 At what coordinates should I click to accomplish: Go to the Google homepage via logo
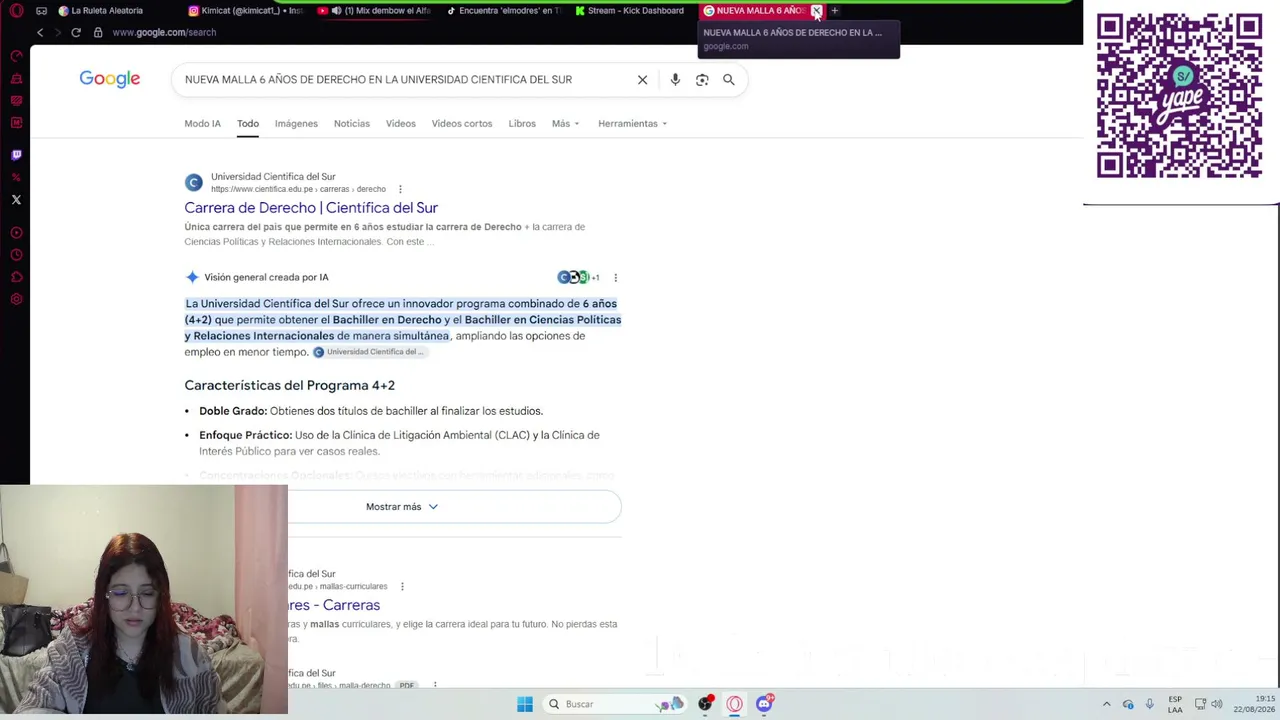(x=110, y=79)
